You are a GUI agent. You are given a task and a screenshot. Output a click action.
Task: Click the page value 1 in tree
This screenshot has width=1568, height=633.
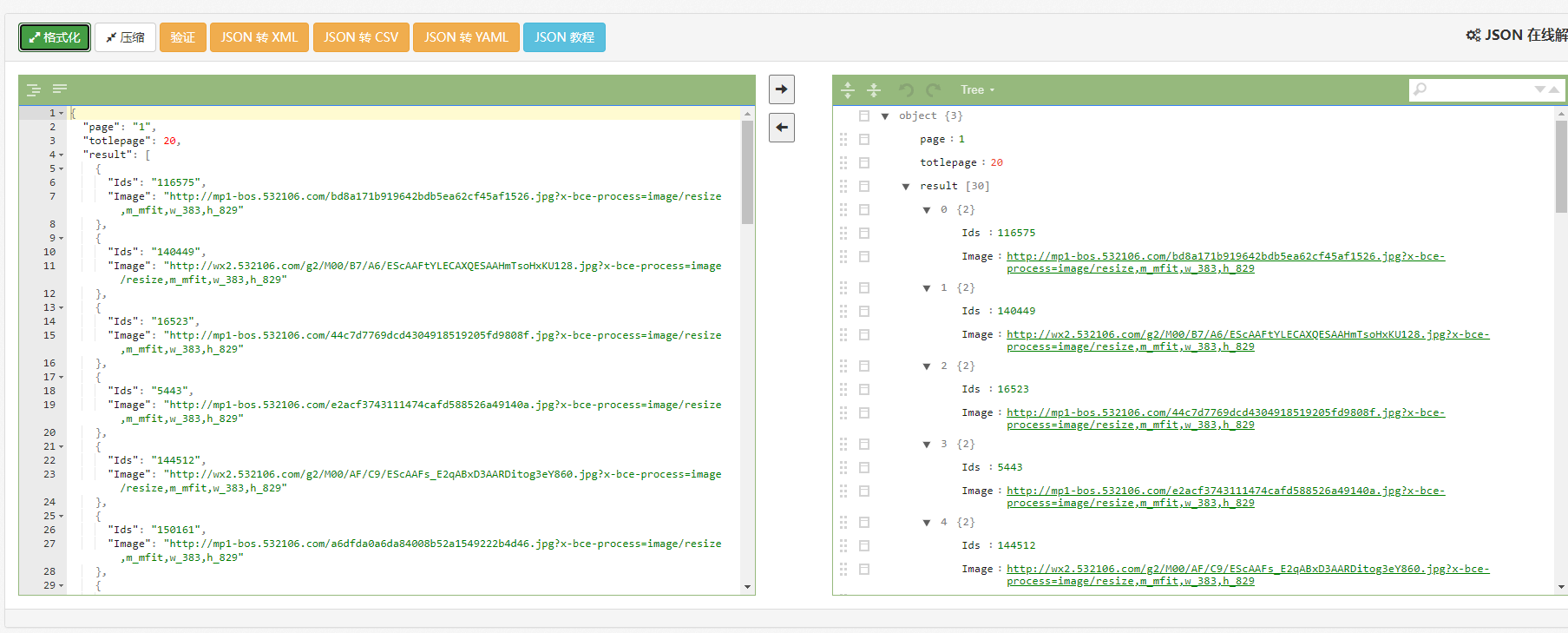tap(961, 139)
